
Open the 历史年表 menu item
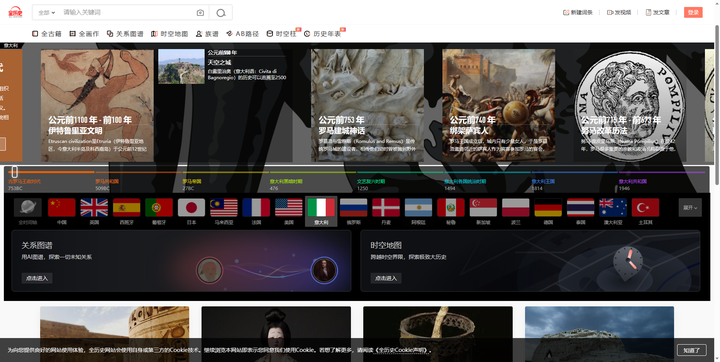point(323,34)
